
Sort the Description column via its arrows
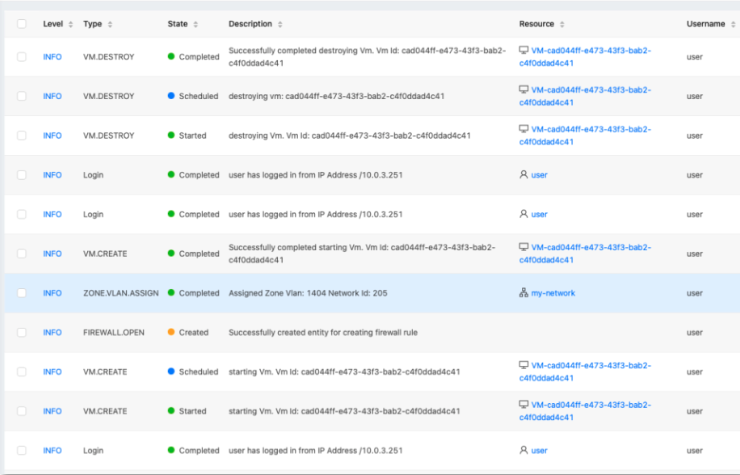(280, 24)
